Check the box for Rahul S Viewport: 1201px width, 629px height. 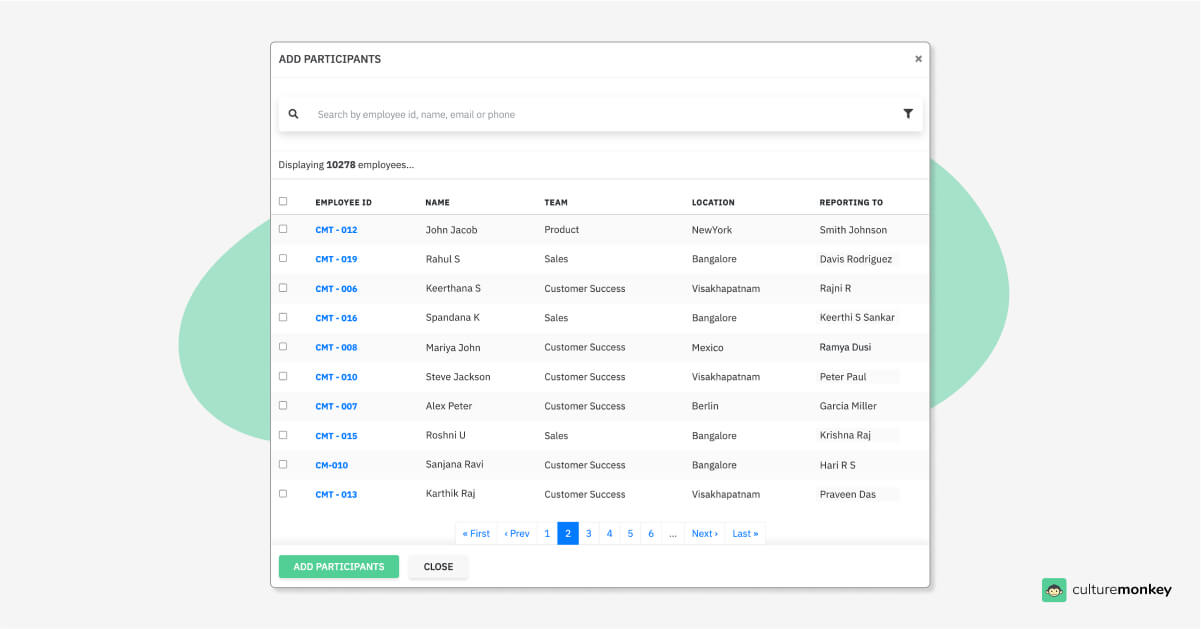283,258
